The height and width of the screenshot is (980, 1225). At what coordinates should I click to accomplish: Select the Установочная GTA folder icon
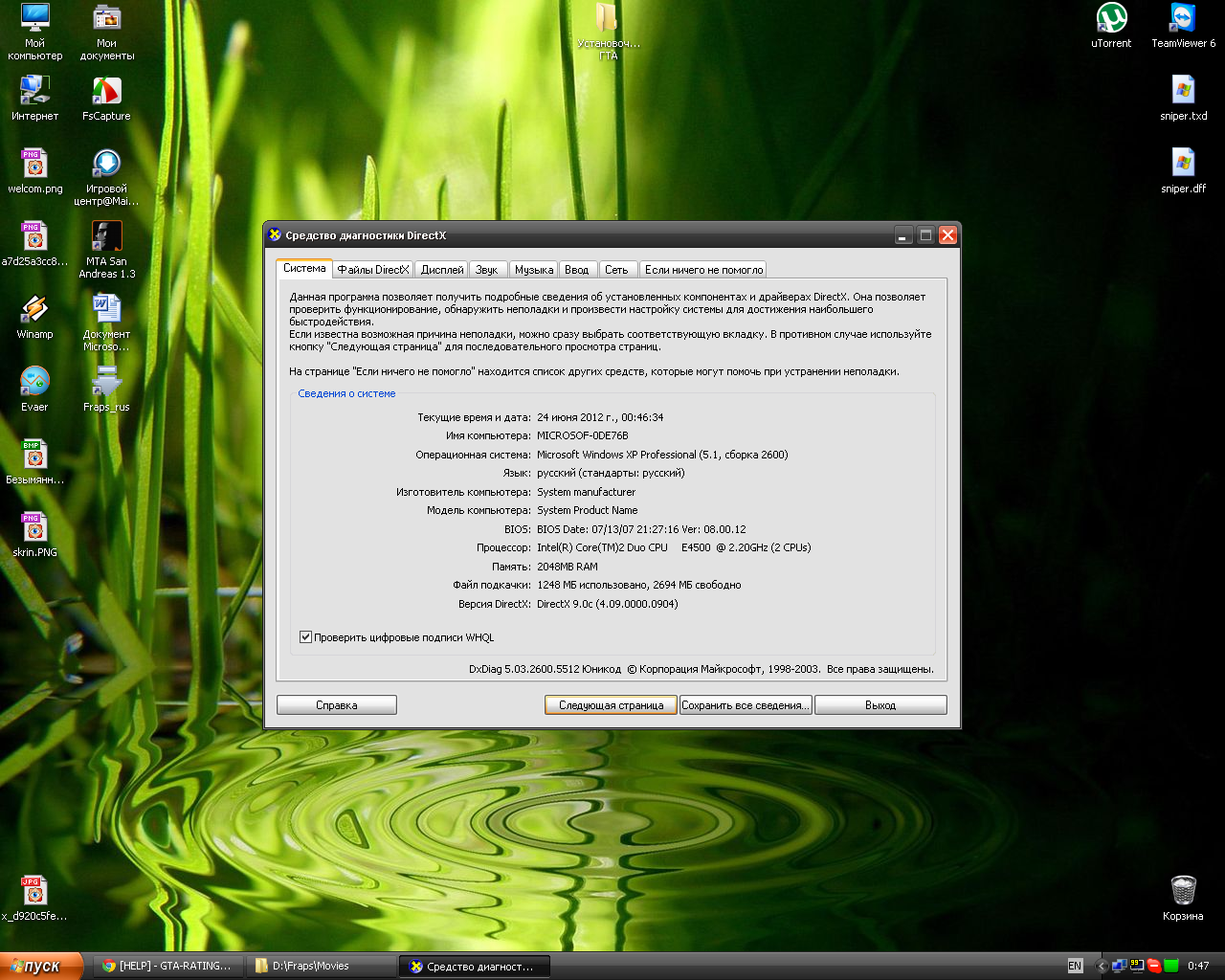click(x=608, y=33)
